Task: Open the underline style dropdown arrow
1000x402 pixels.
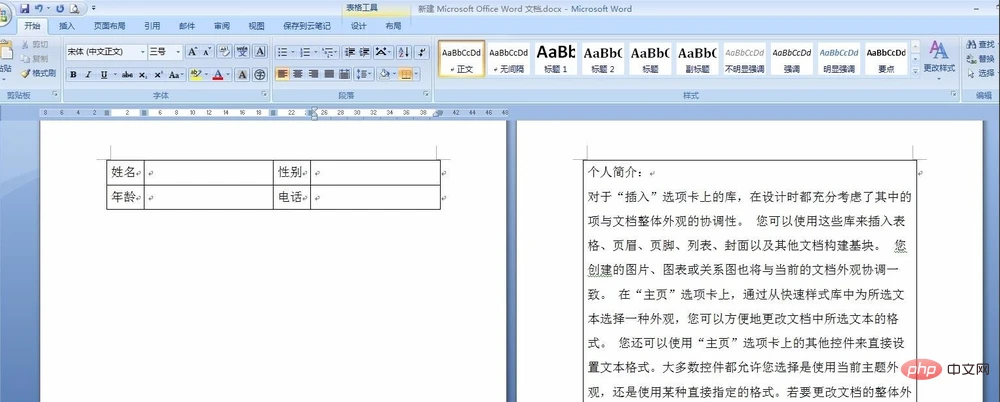Action: coord(115,75)
